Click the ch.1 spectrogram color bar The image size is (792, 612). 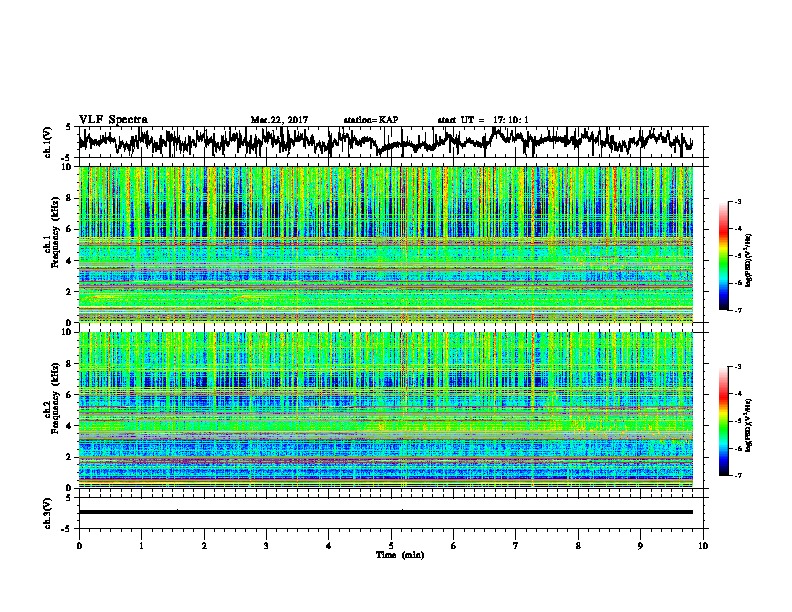point(723,256)
